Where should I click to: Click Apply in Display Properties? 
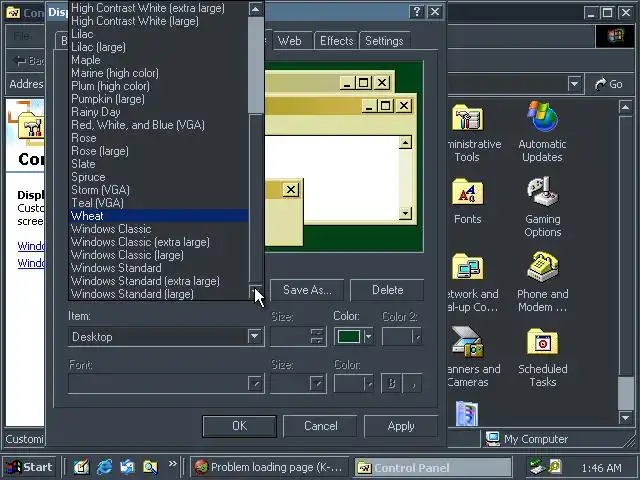click(401, 426)
